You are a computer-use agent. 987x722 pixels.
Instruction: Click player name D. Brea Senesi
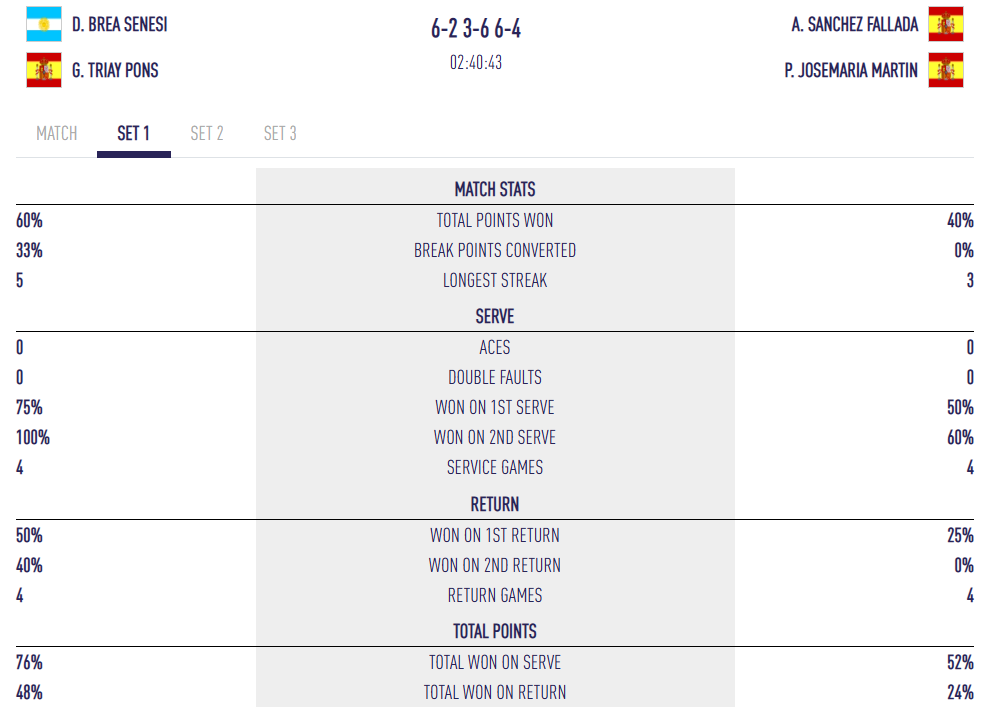coord(119,24)
